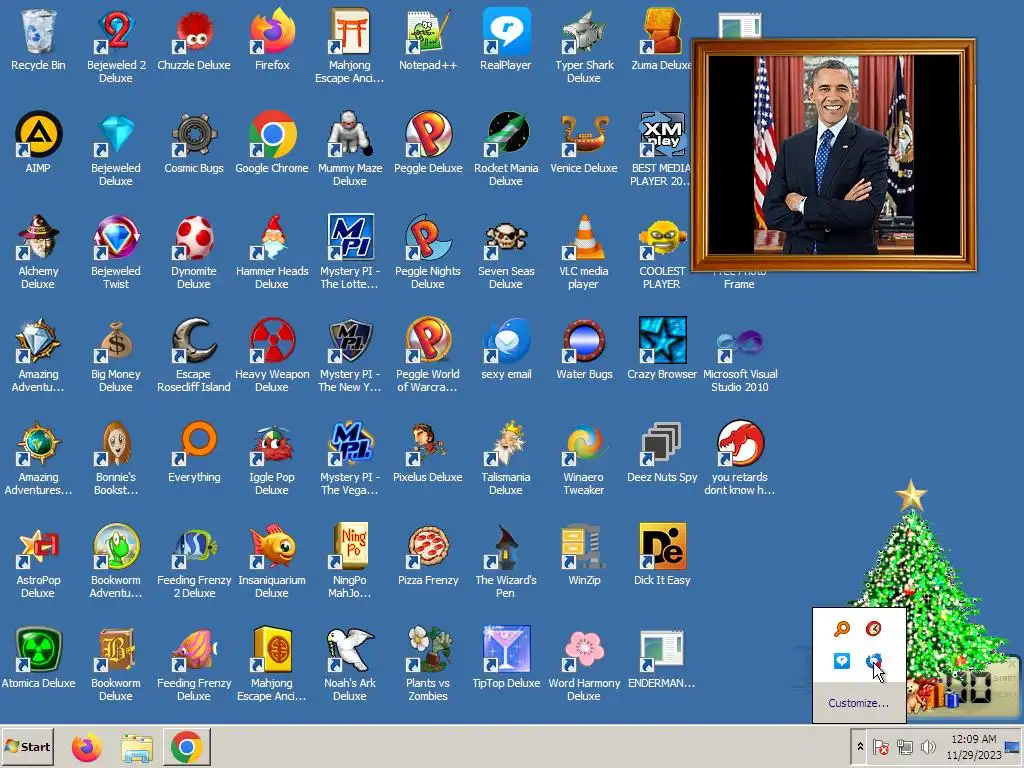
Task: Click Obama photo frame gadget
Action: coord(834,155)
